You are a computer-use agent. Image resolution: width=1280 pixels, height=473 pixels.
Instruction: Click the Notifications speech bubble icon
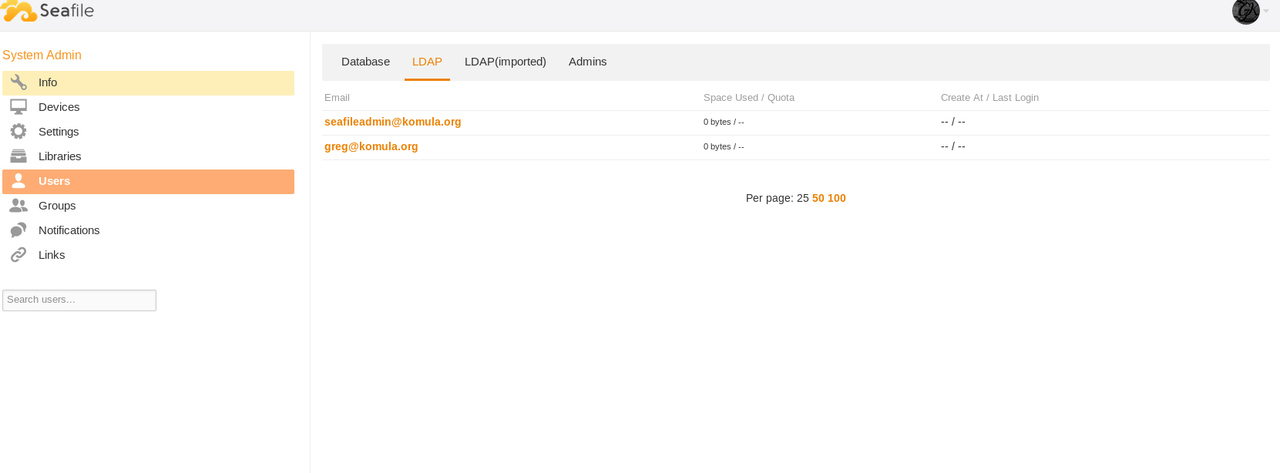(x=18, y=230)
